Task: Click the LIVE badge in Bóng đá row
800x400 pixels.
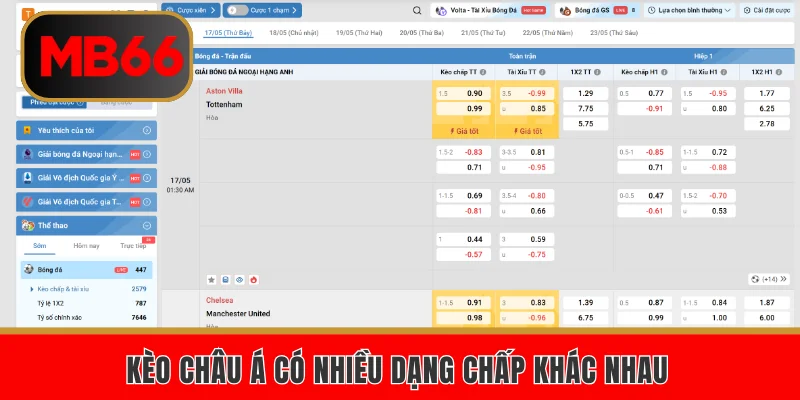Action: tap(121, 270)
